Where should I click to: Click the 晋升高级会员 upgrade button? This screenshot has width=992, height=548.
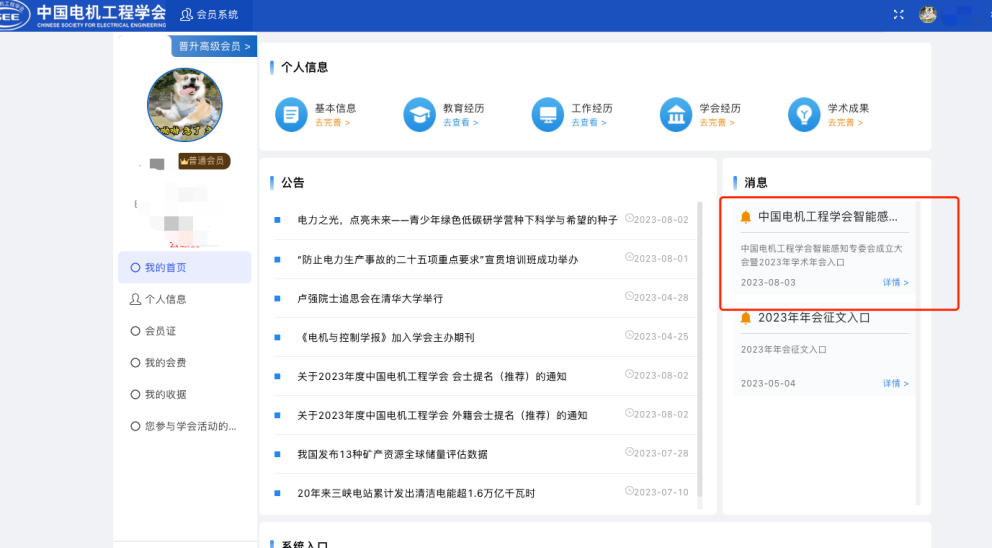(x=214, y=46)
